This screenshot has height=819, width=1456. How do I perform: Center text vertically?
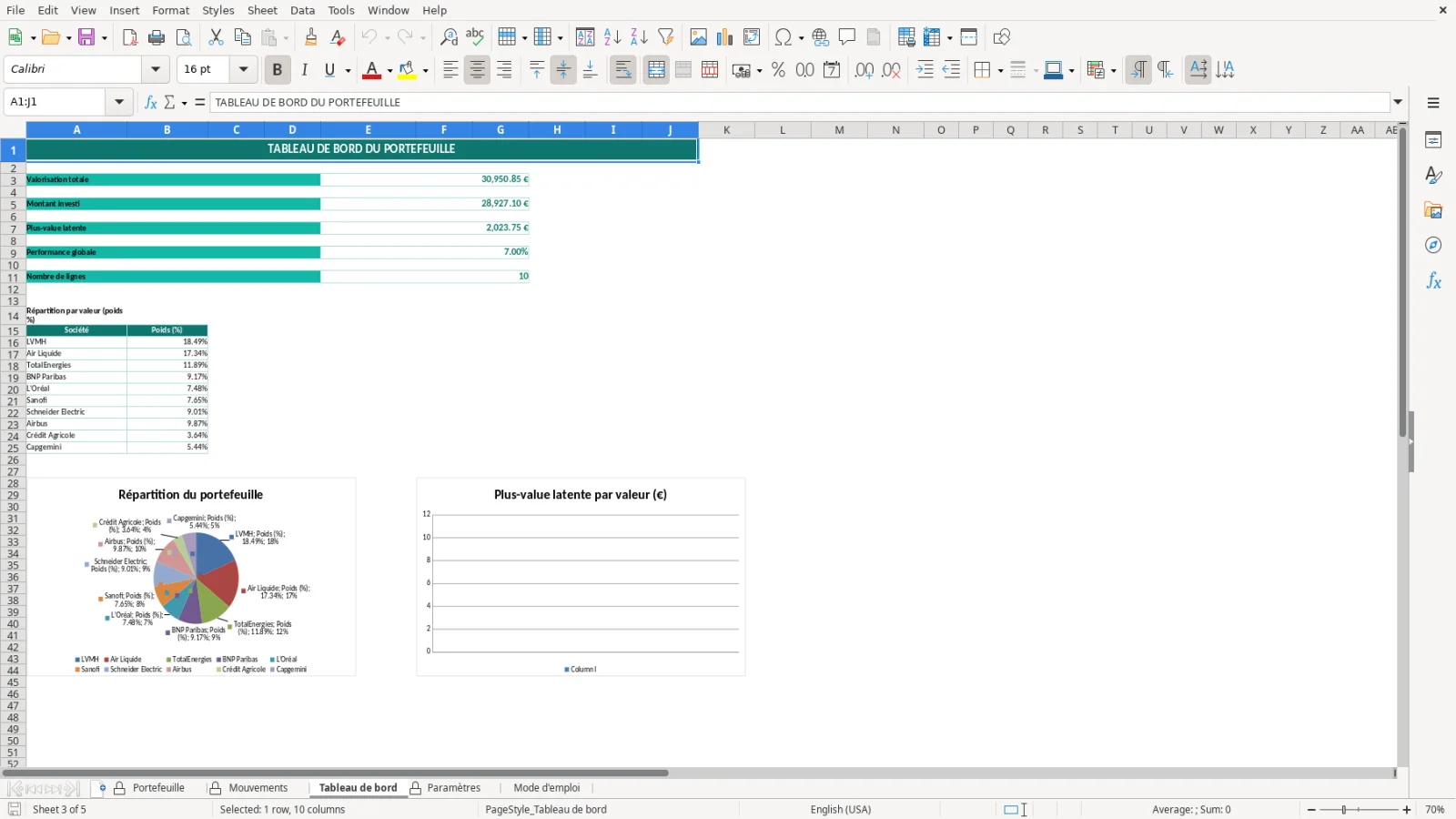(x=563, y=70)
